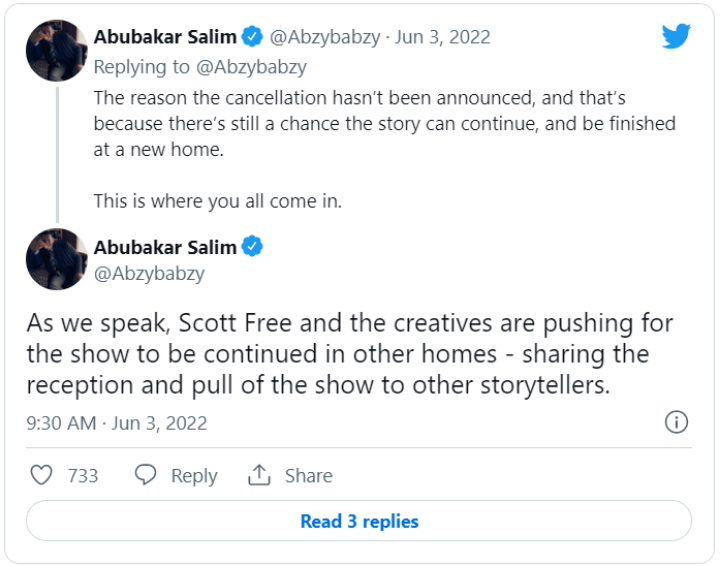Like the tweet using the heart icon
Viewport: 720px width, 566px height.
(41, 475)
